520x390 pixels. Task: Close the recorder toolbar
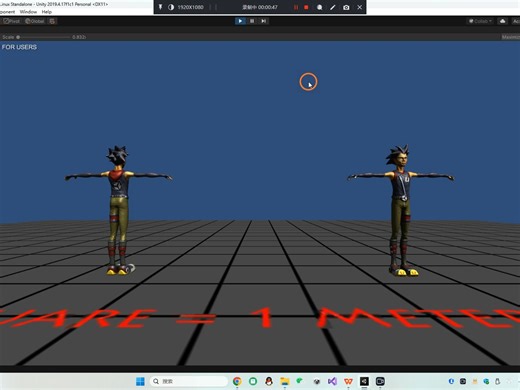pyautogui.click(x=360, y=7)
